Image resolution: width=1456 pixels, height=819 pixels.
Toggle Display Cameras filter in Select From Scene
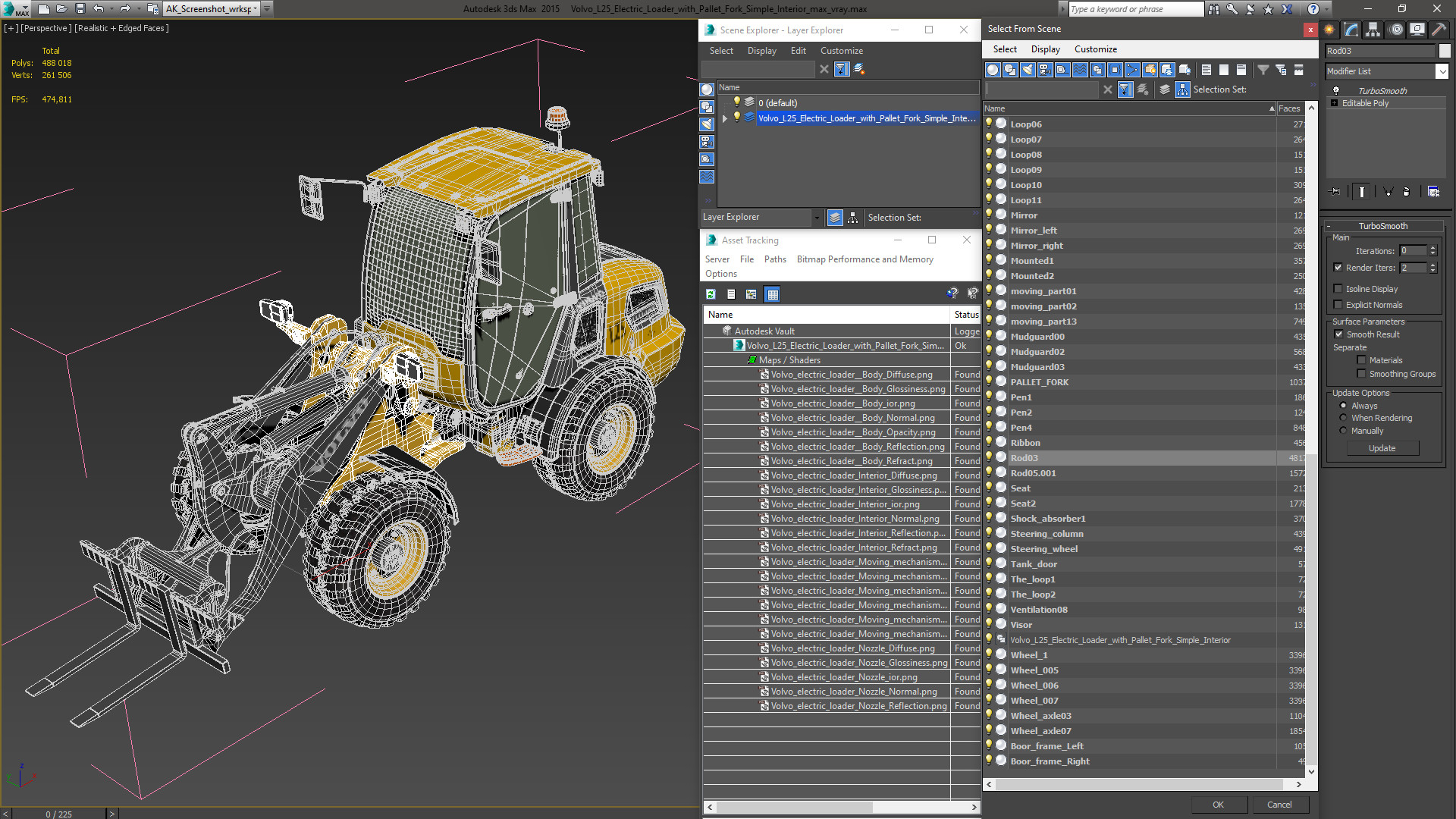point(1045,70)
